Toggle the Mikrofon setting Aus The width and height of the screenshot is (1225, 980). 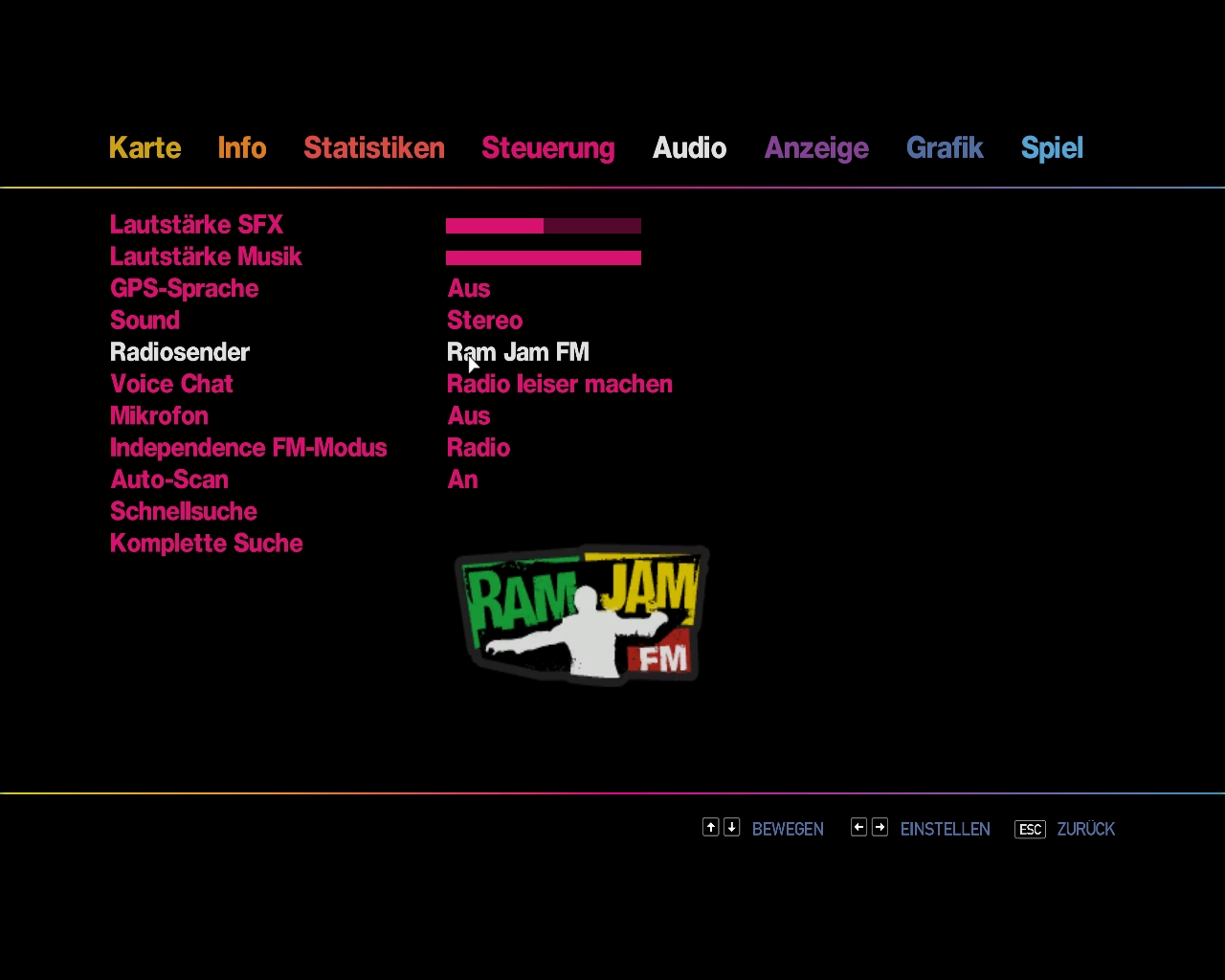point(468,416)
